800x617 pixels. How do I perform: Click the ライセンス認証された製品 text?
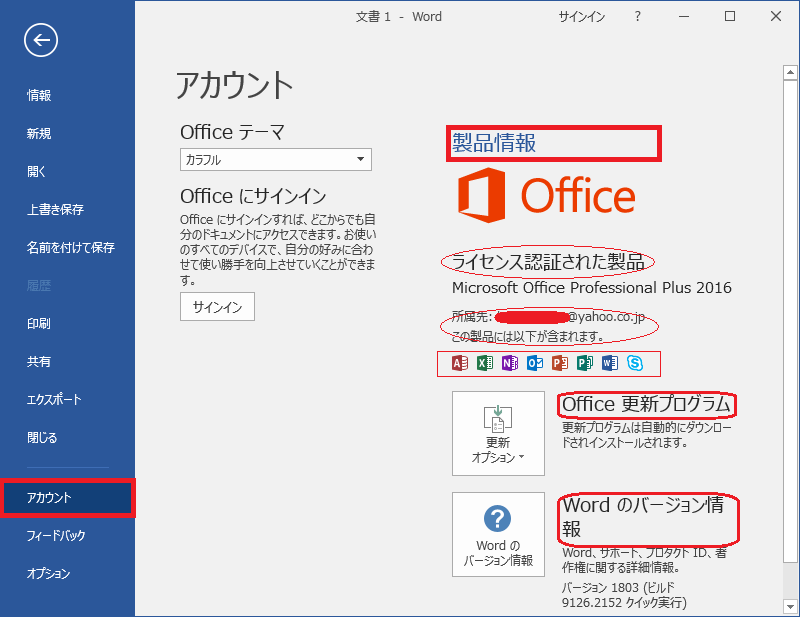pos(548,262)
